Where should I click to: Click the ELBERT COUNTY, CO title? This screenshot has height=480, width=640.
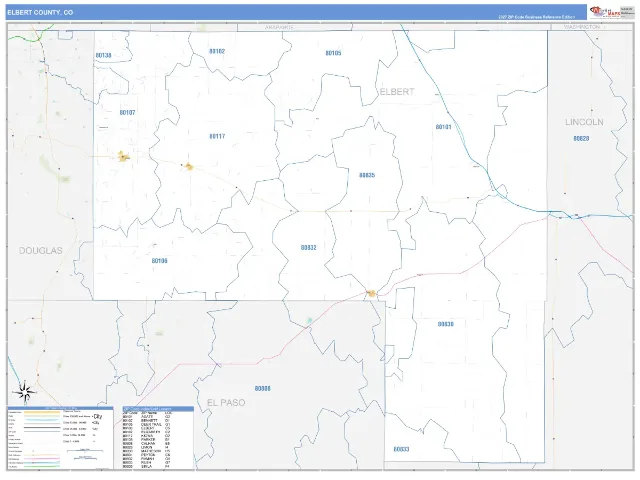[x=40, y=13]
